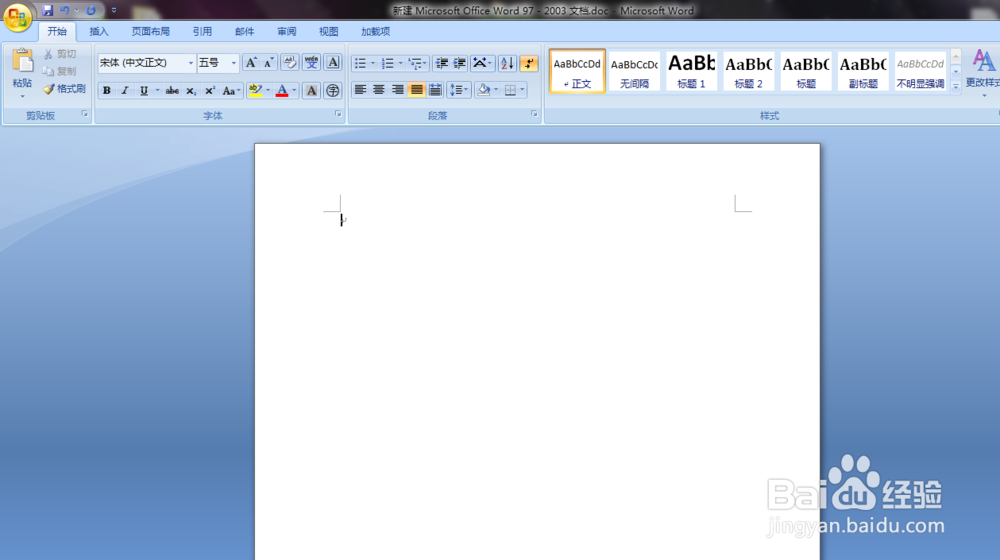Select 不明显强调 style
1000x560 pixels.
(x=920, y=71)
